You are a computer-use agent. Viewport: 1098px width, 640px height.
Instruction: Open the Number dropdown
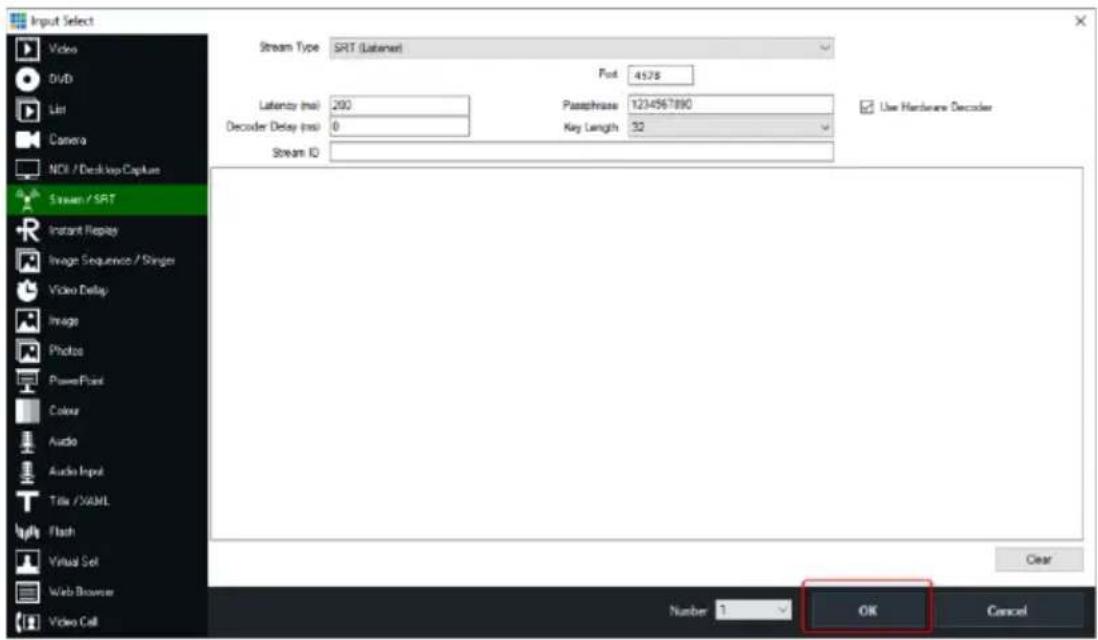753,611
